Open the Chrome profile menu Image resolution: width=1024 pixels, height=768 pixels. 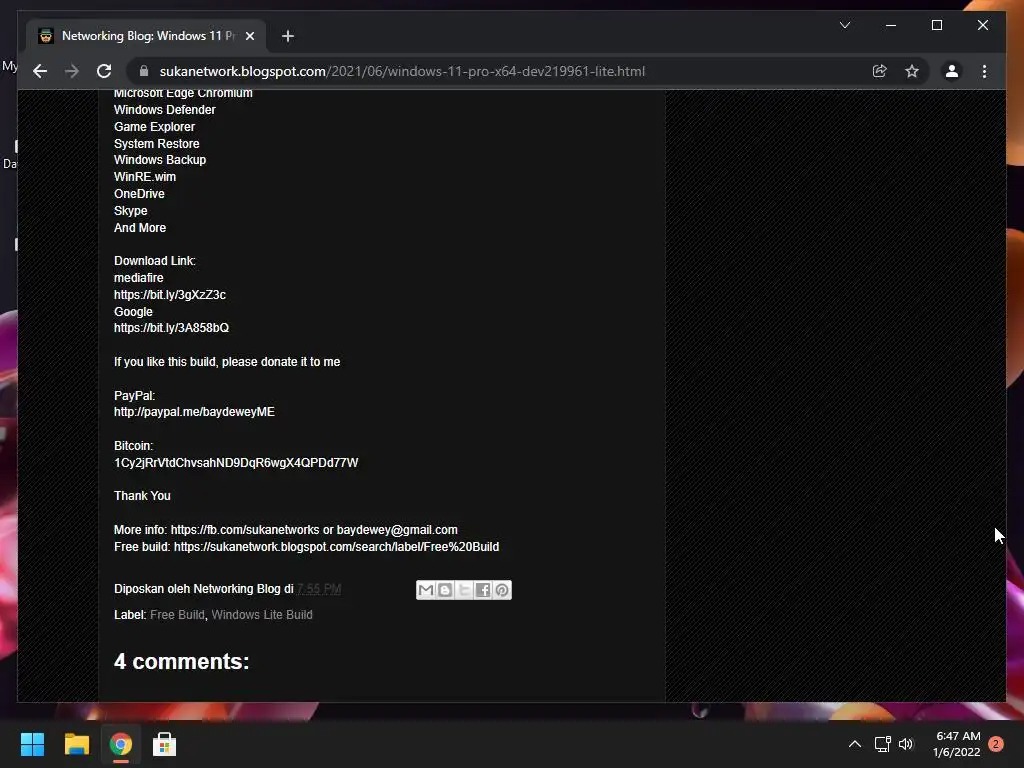click(952, 71)
